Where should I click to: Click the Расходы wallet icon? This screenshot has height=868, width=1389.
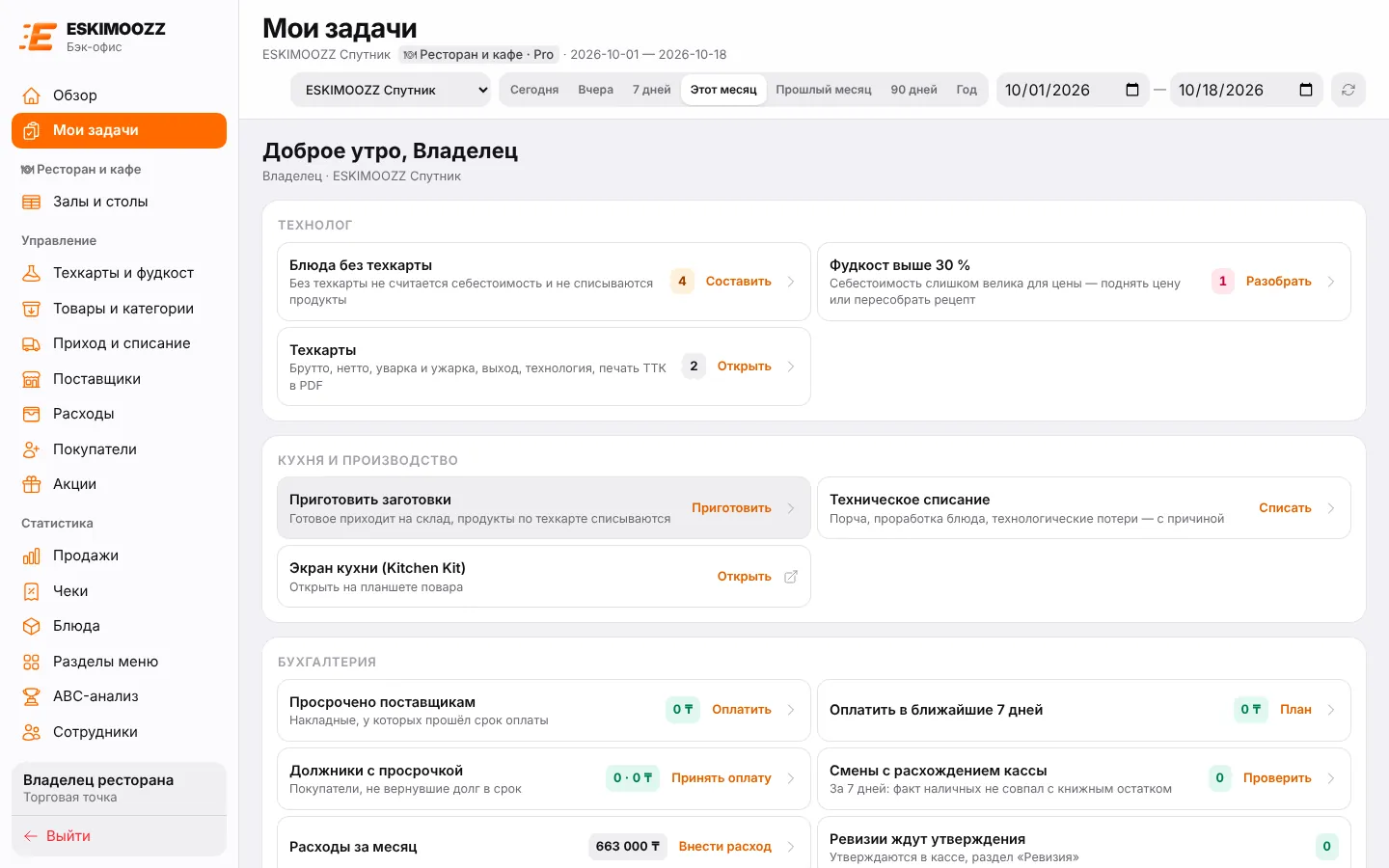coord(32,414)
